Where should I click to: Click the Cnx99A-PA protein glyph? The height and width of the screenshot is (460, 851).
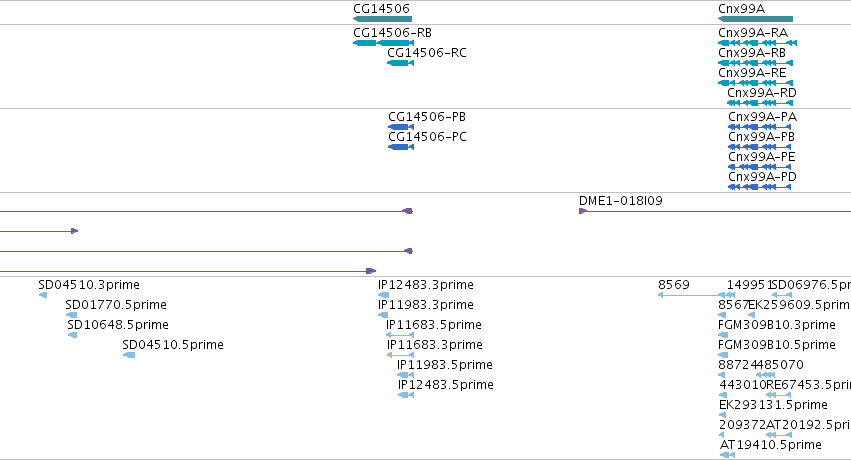[759, 127]
